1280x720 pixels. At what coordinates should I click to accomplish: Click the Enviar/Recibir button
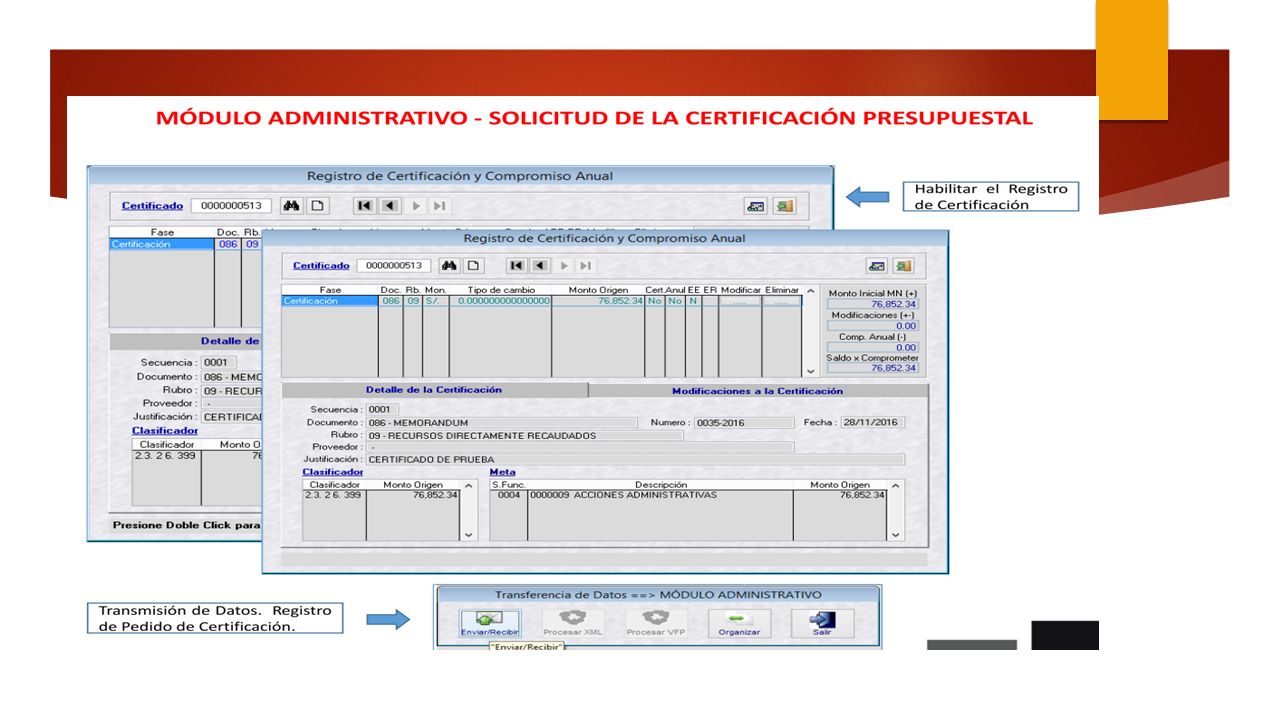[490, 623]
